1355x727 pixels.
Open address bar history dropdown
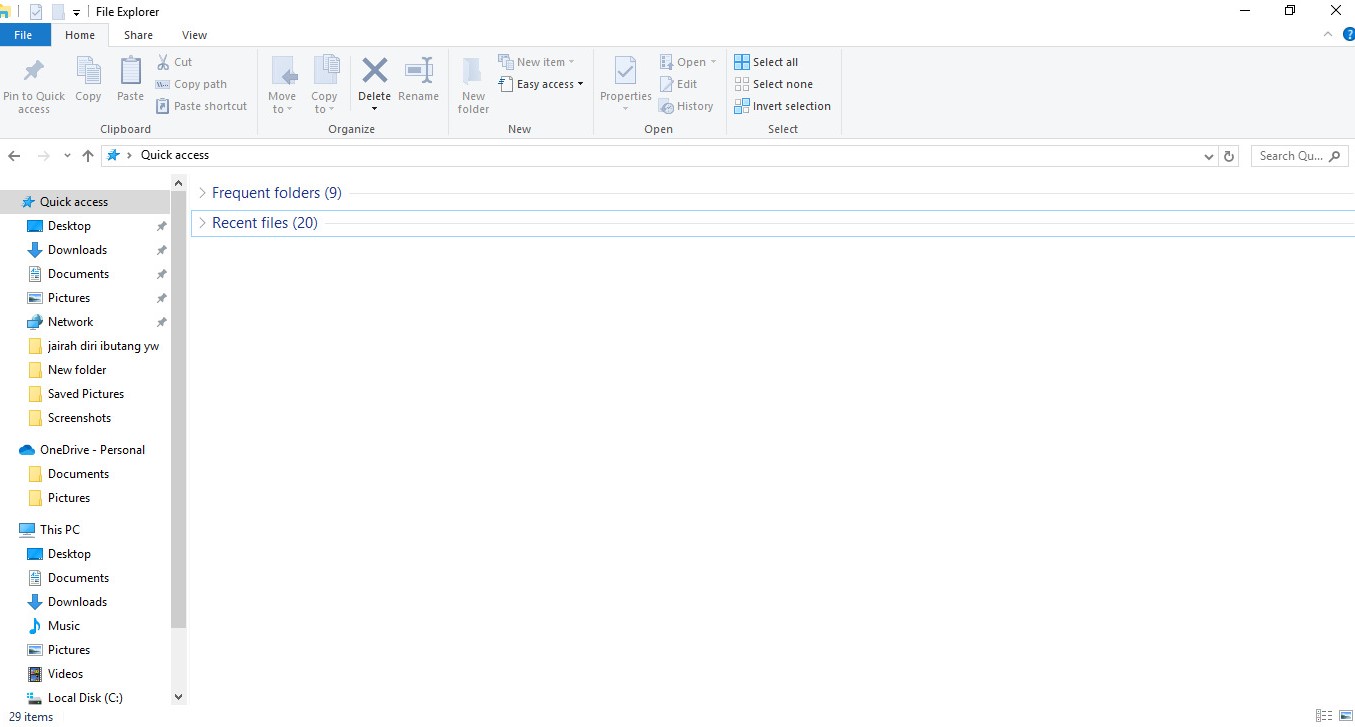pos(1208,156)
